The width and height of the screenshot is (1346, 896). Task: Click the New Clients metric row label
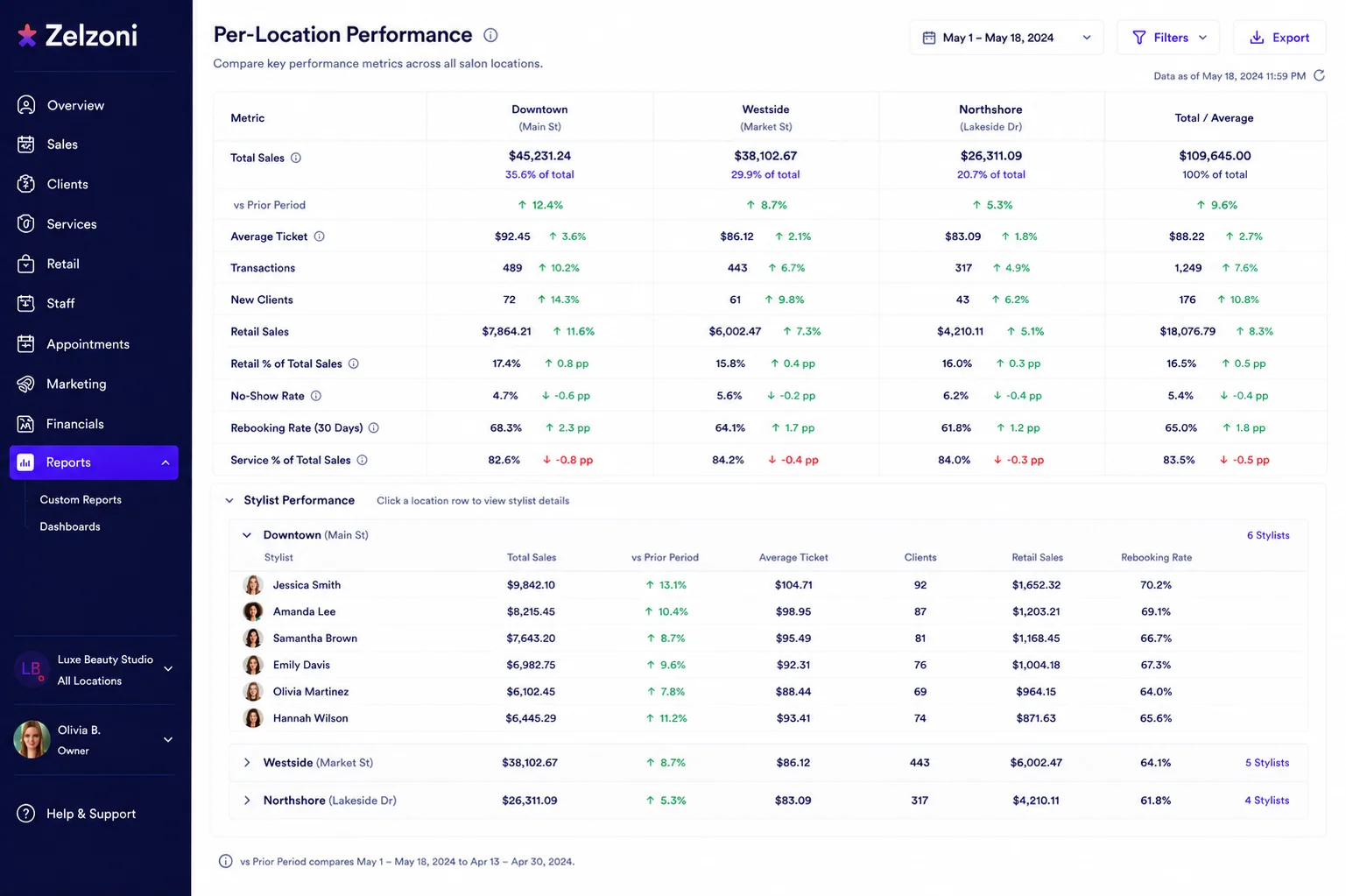[x=262, y=300]
